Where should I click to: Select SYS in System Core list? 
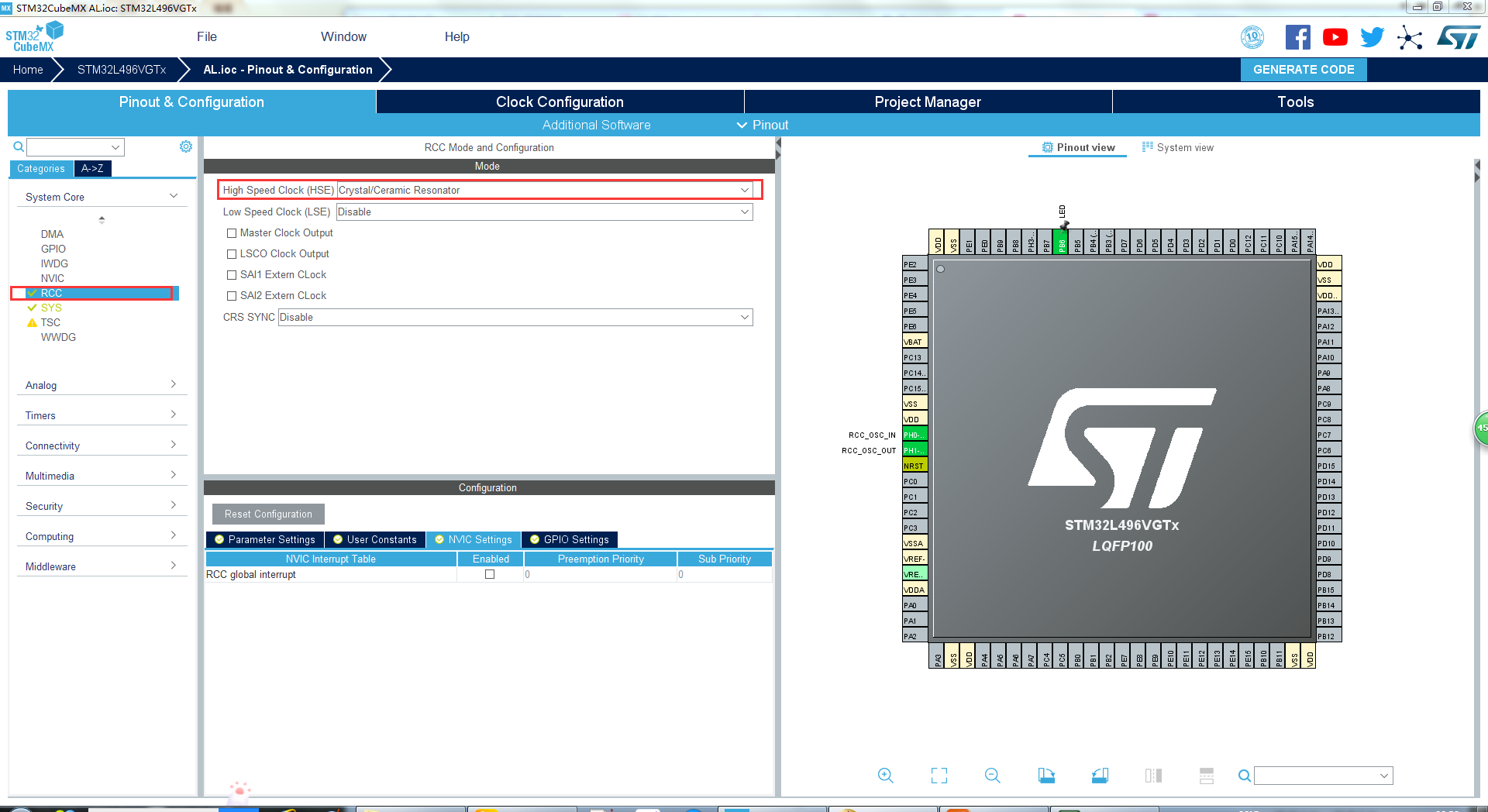(51, 308)
